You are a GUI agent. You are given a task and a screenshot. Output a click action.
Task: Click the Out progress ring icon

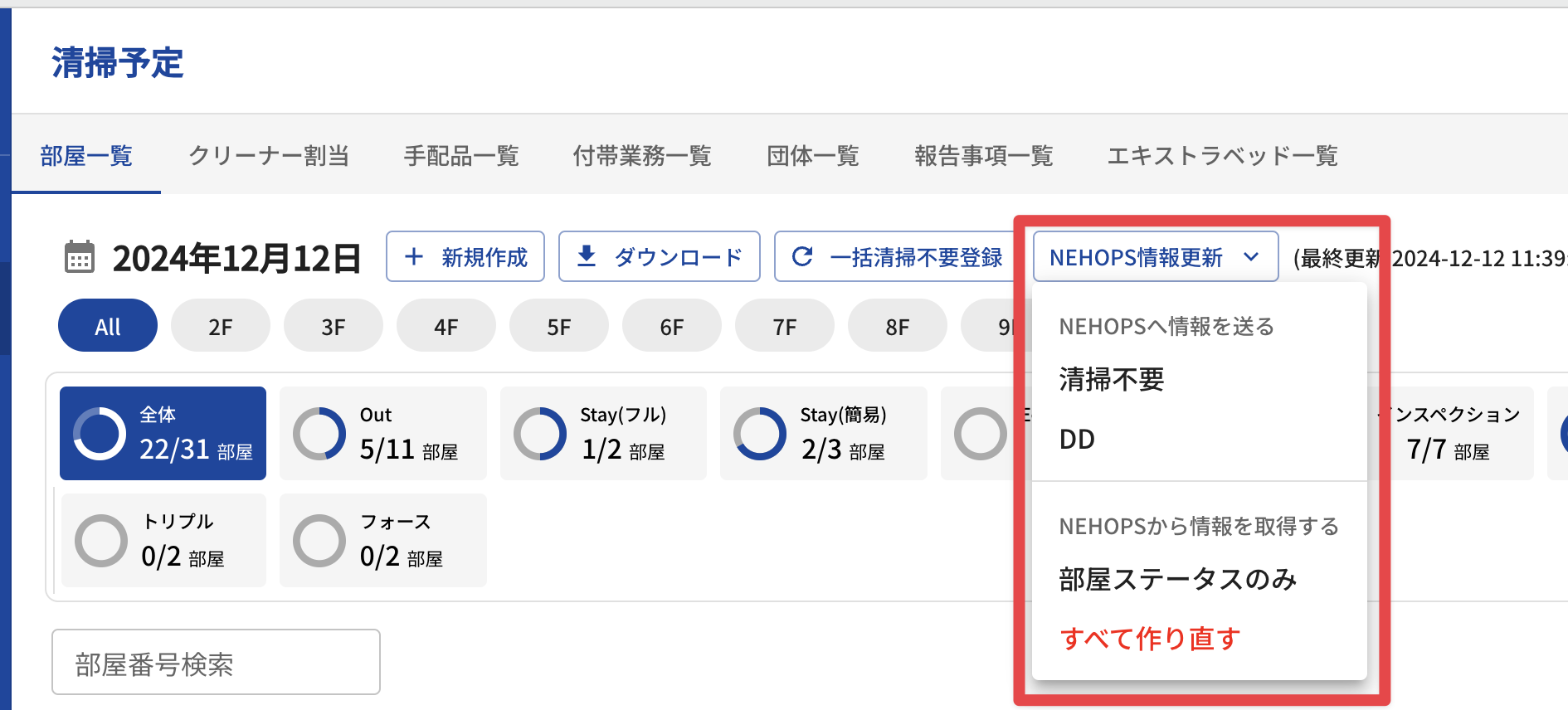[319, 434]
